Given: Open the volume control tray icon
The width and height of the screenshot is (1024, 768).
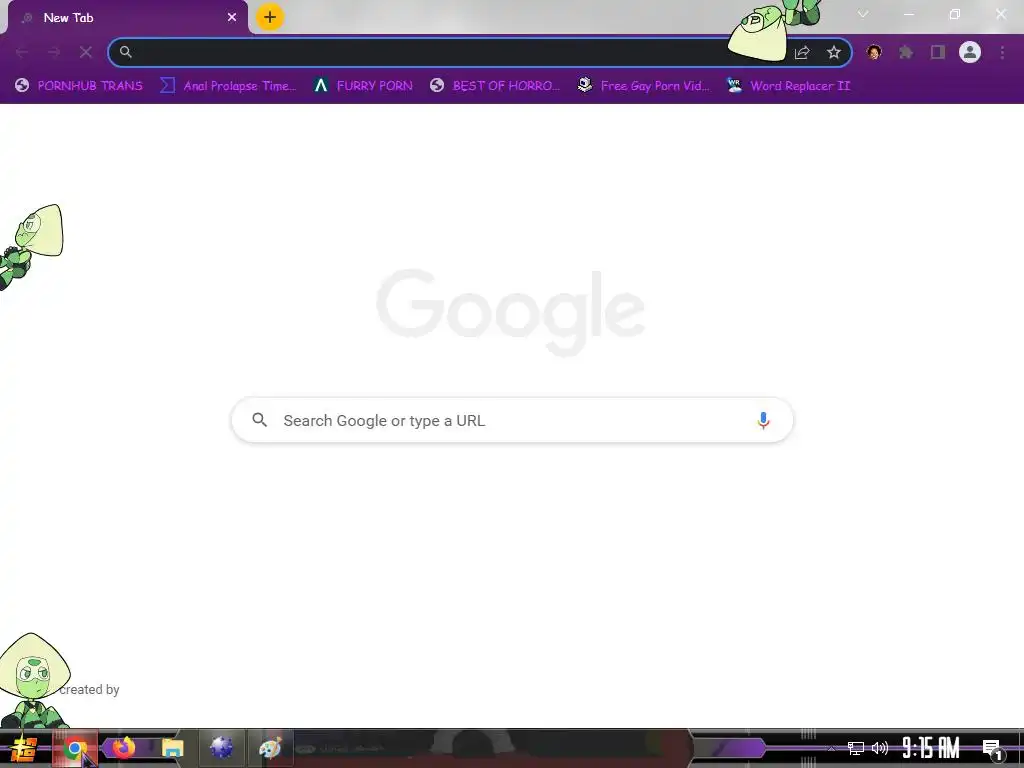Looking at the screenshot, I should pyautogui.click(x=880, y=748).
